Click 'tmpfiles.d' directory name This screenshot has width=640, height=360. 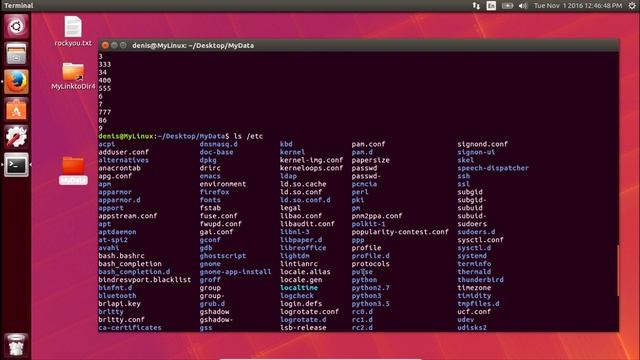[x=478, y=304]
